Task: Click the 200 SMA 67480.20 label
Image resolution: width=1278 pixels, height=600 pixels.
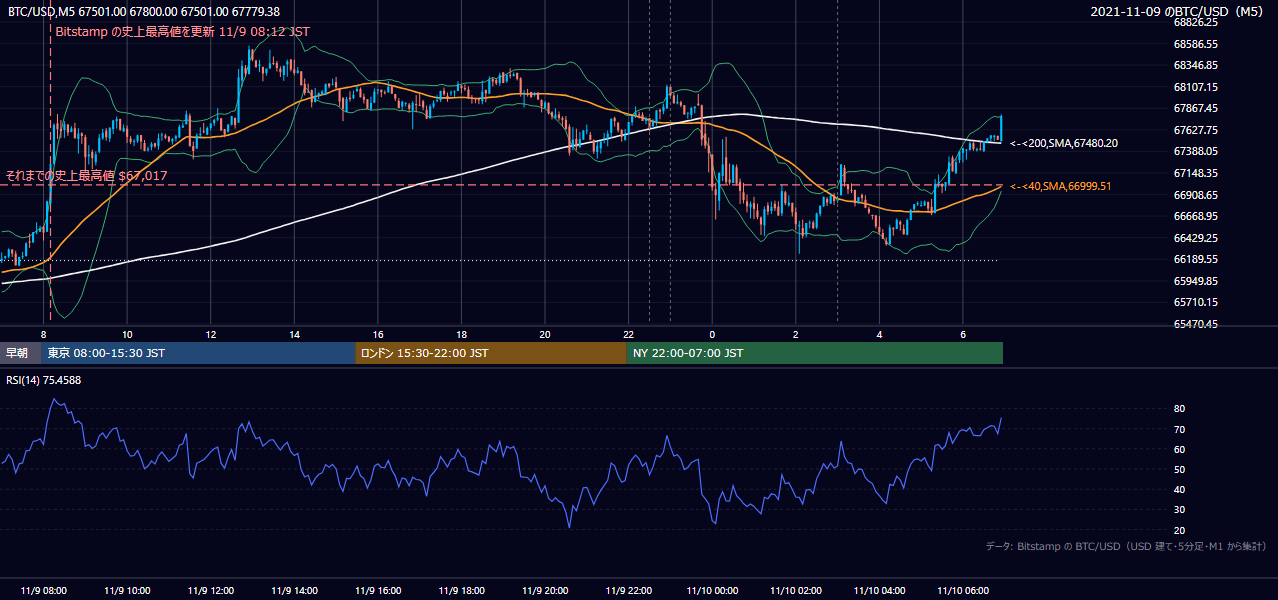Action: click(x=1064, y=143)
